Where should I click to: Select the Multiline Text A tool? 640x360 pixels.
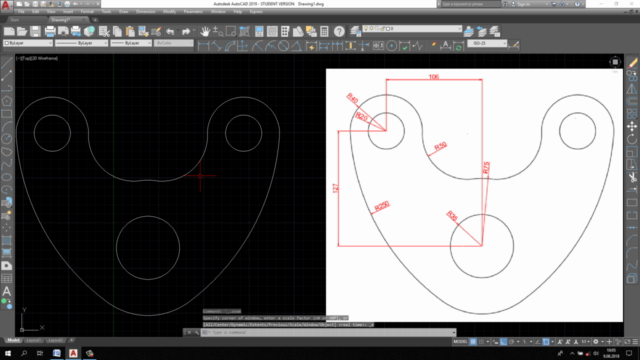click(7, 291)
